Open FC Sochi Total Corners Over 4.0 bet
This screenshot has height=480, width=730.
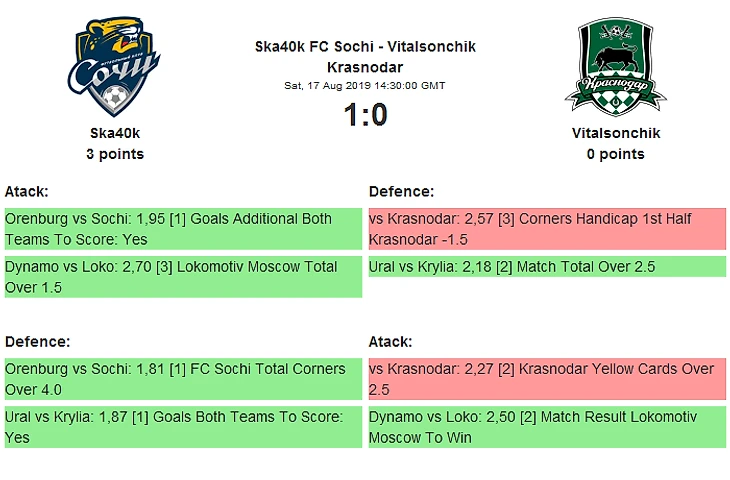183,379
